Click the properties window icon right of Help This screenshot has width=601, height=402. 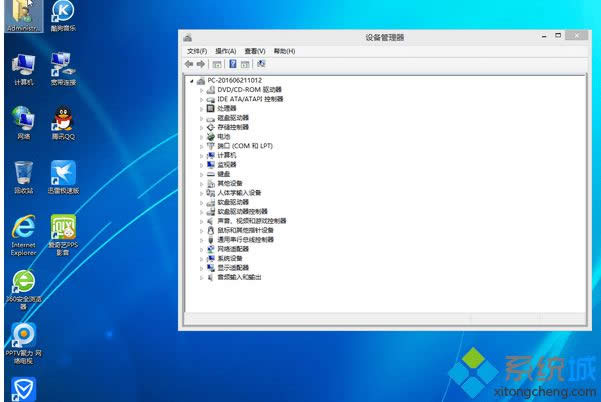[x=245, y=64]
